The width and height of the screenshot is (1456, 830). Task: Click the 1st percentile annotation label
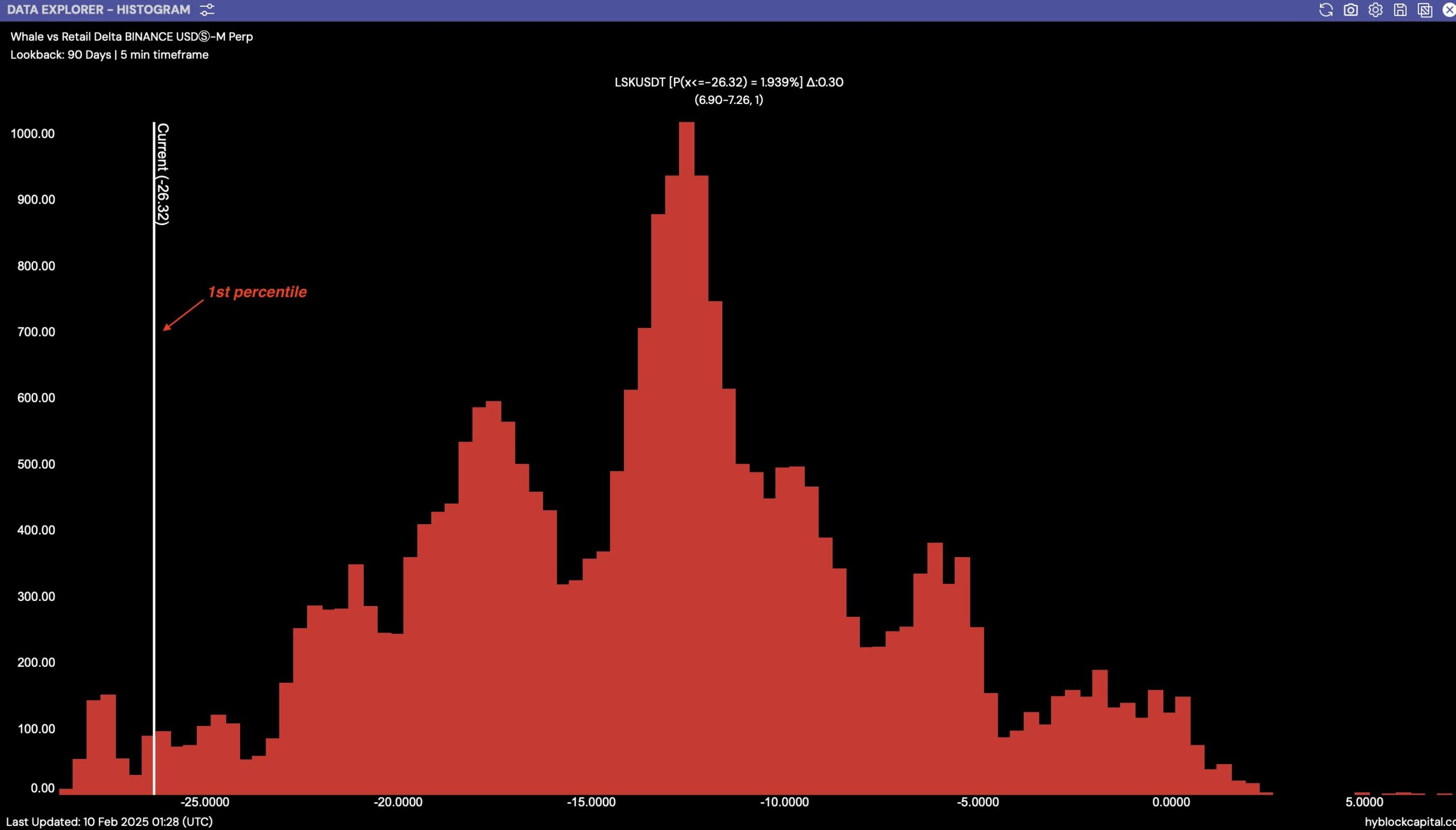[257, 292]
